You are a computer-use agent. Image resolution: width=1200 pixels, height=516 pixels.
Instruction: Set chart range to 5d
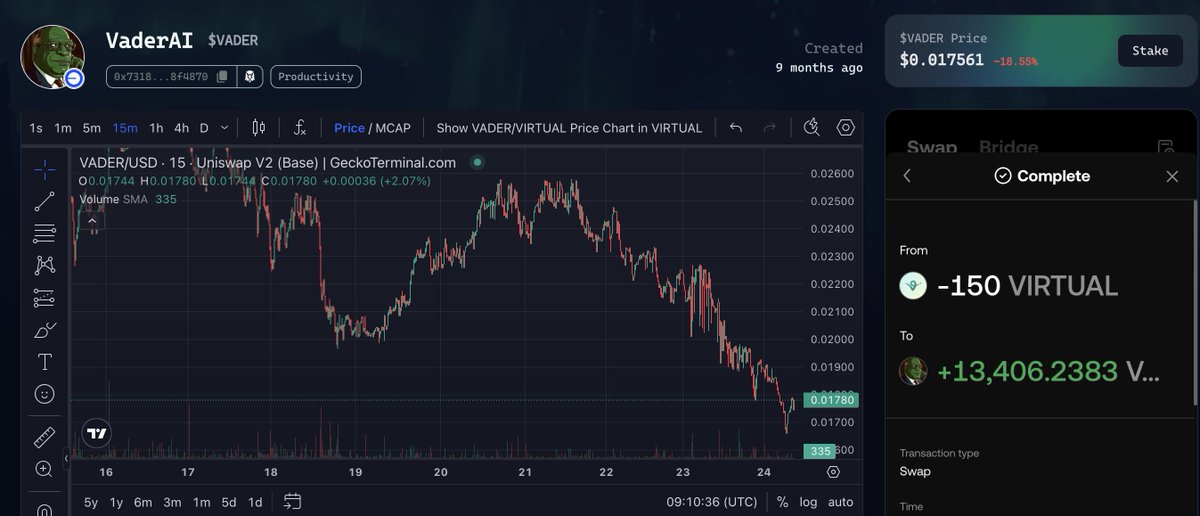[x=229, y=502]
